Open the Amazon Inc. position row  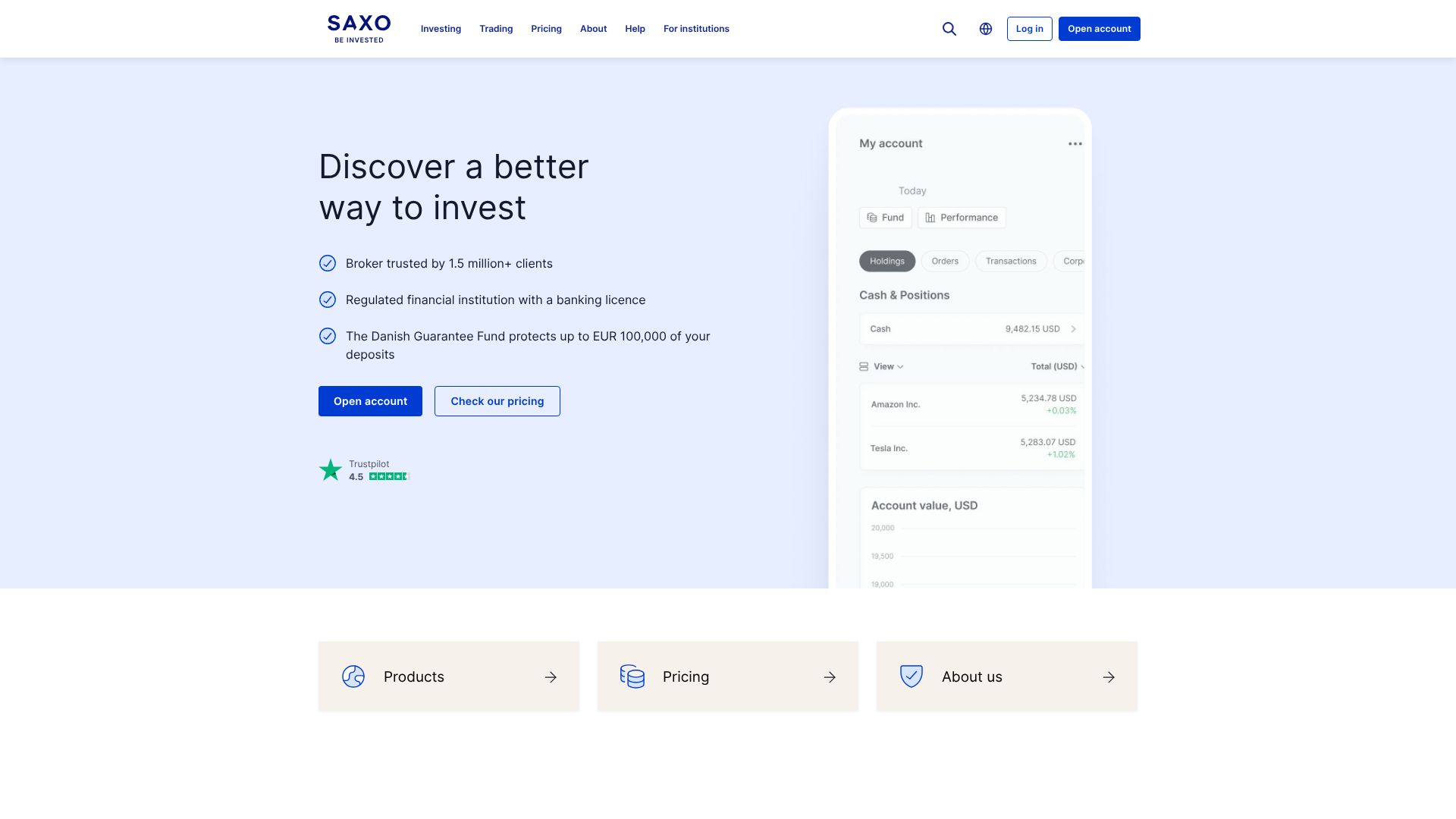[x=972, y=404]
